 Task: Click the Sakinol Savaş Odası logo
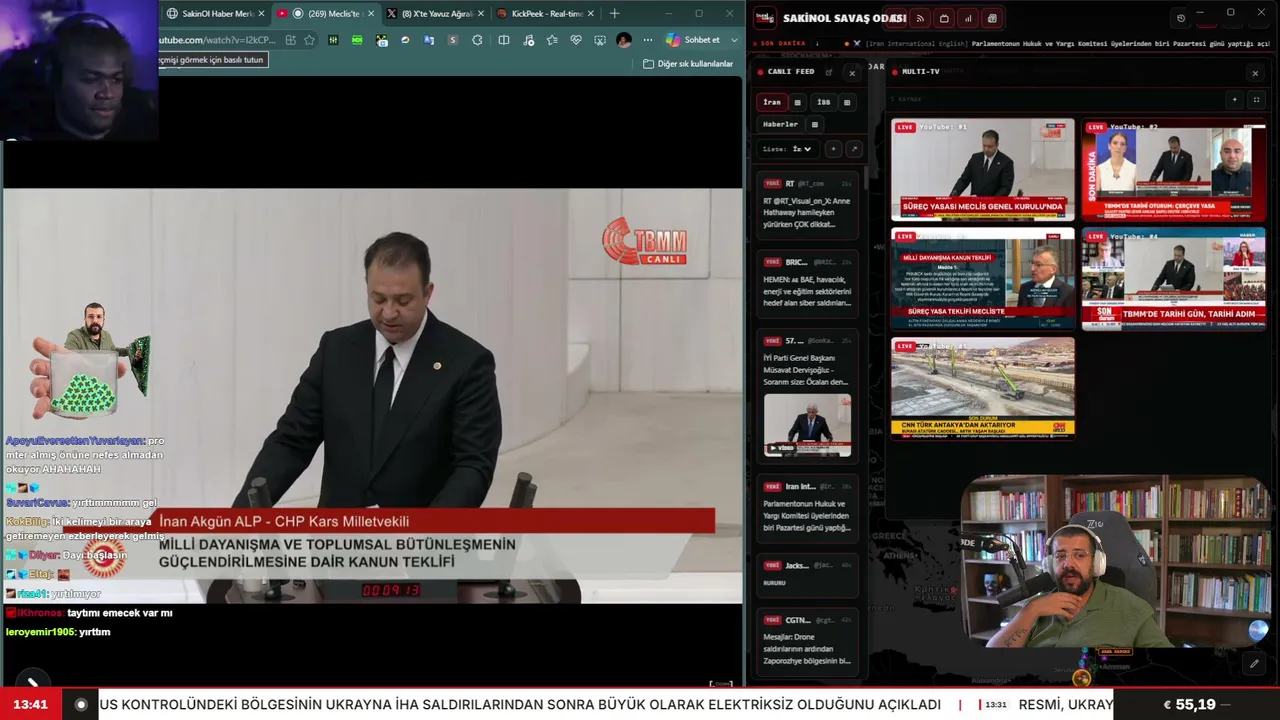click(764, 18)
